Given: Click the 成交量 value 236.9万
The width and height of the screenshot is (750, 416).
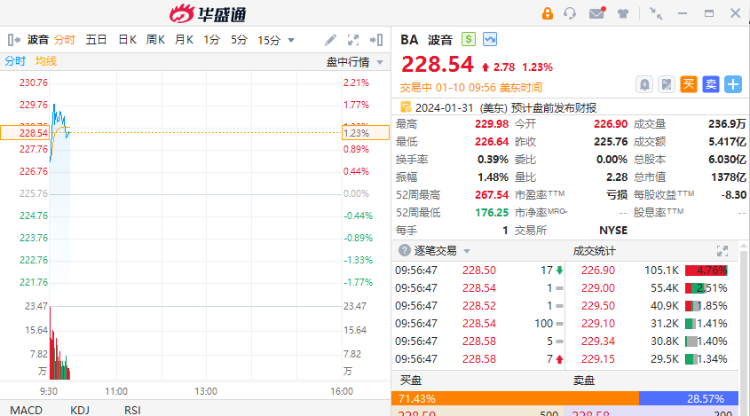Looking at the screenshot, I should (x=727, y=124).
